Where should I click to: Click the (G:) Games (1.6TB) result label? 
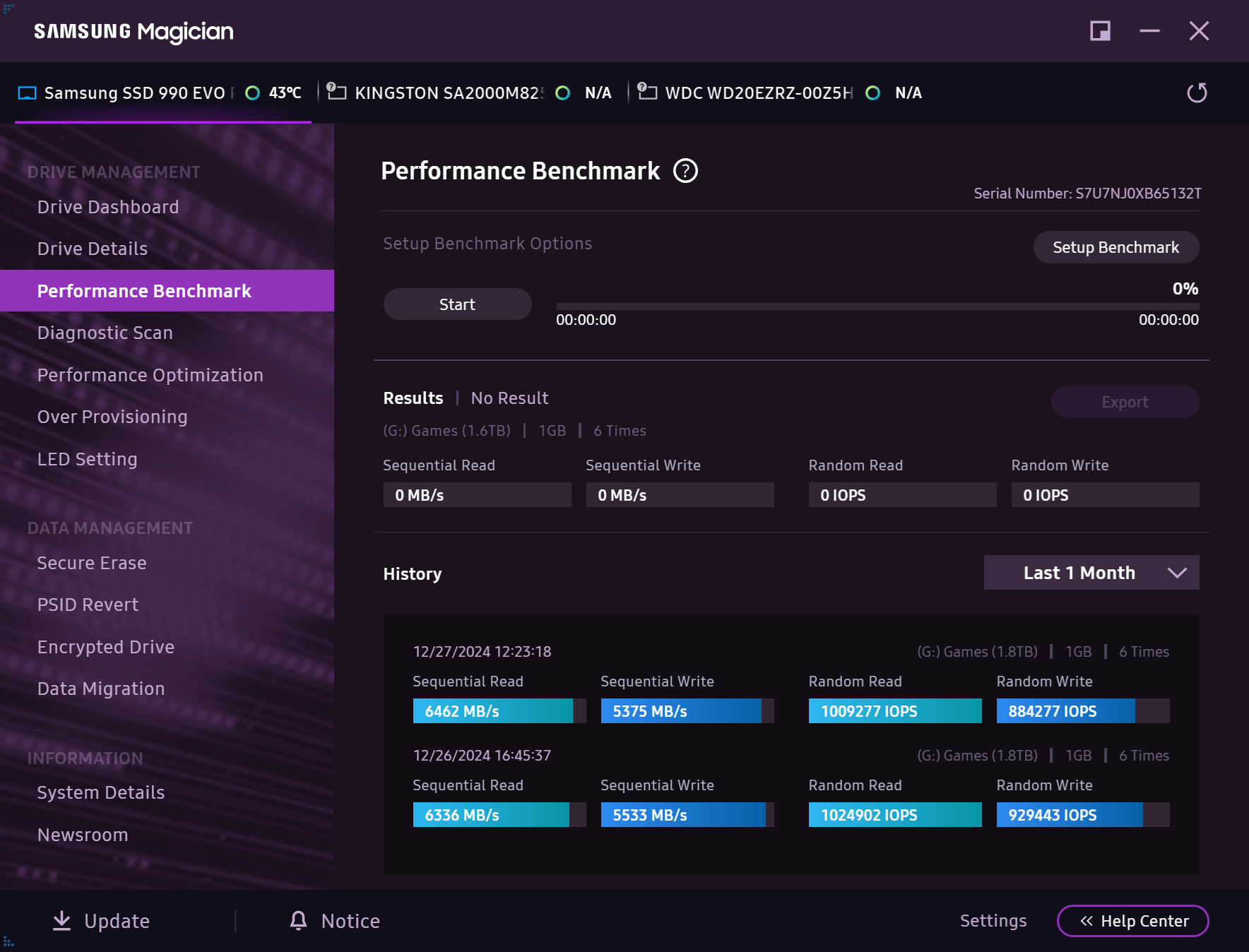point(446,431)
